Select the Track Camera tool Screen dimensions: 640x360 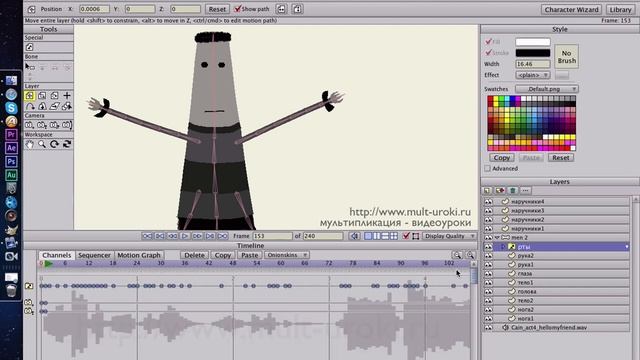[x=29, y=125]
